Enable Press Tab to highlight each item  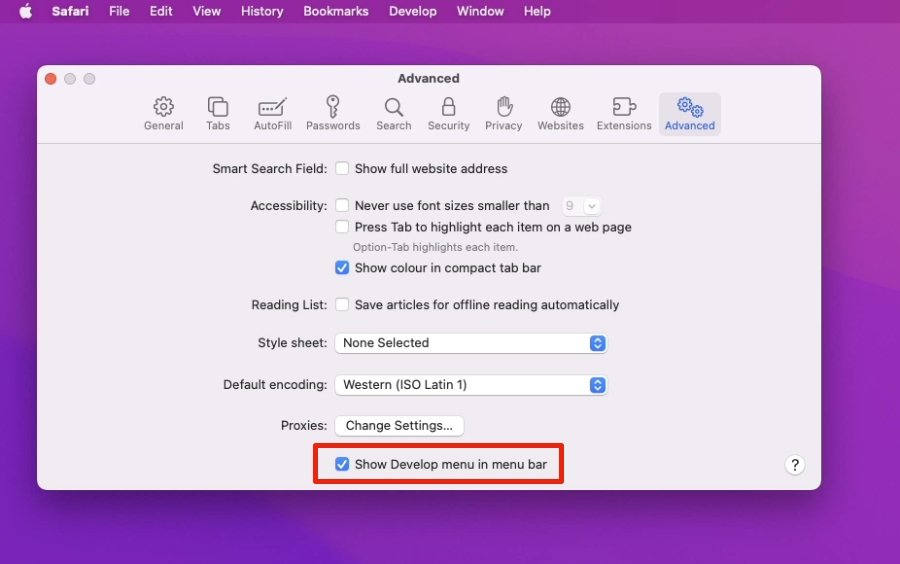click(342, 227)
